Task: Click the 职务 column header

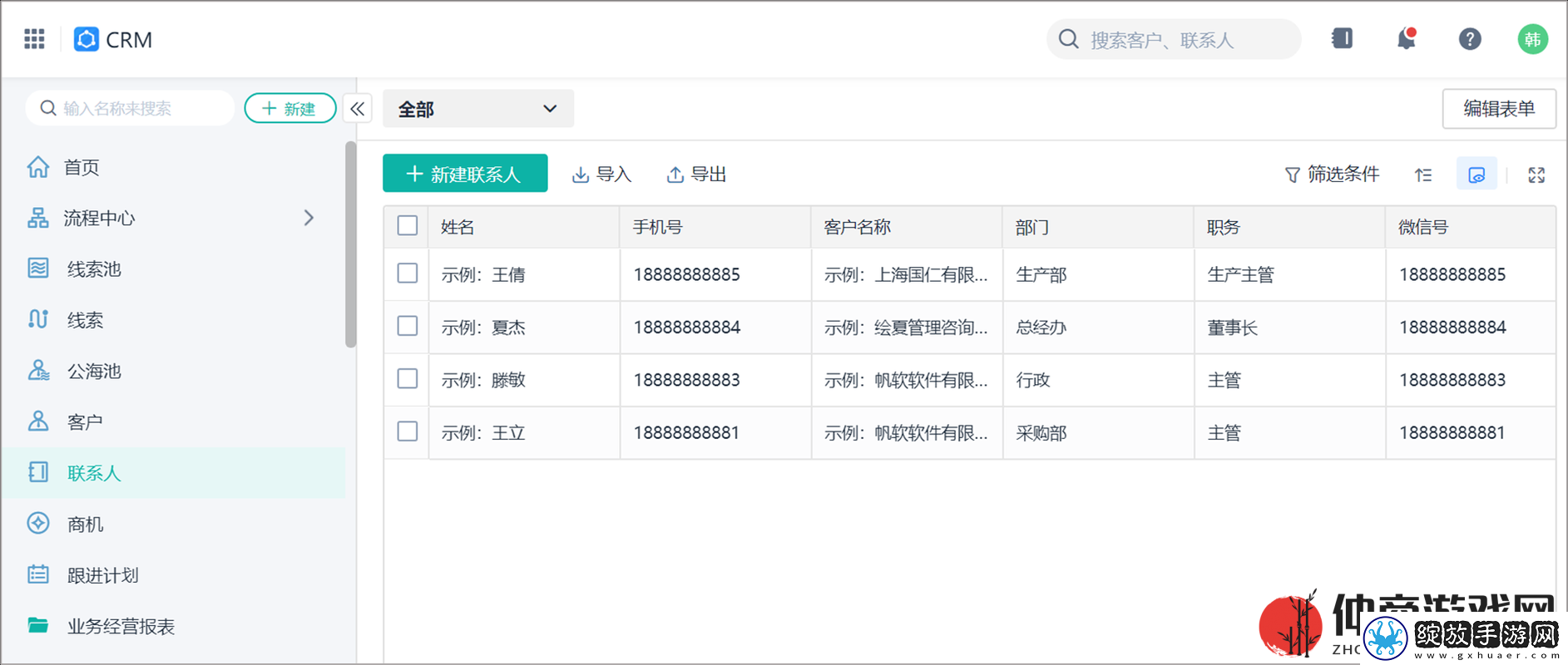Action: 1289,227
